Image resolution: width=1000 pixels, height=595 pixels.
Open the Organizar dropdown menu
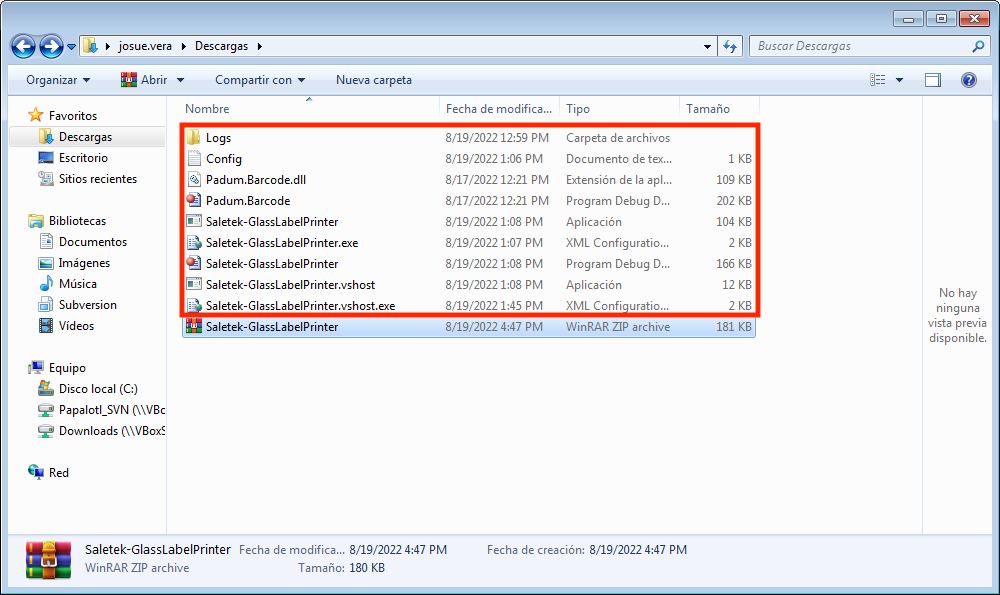point(58,80)
